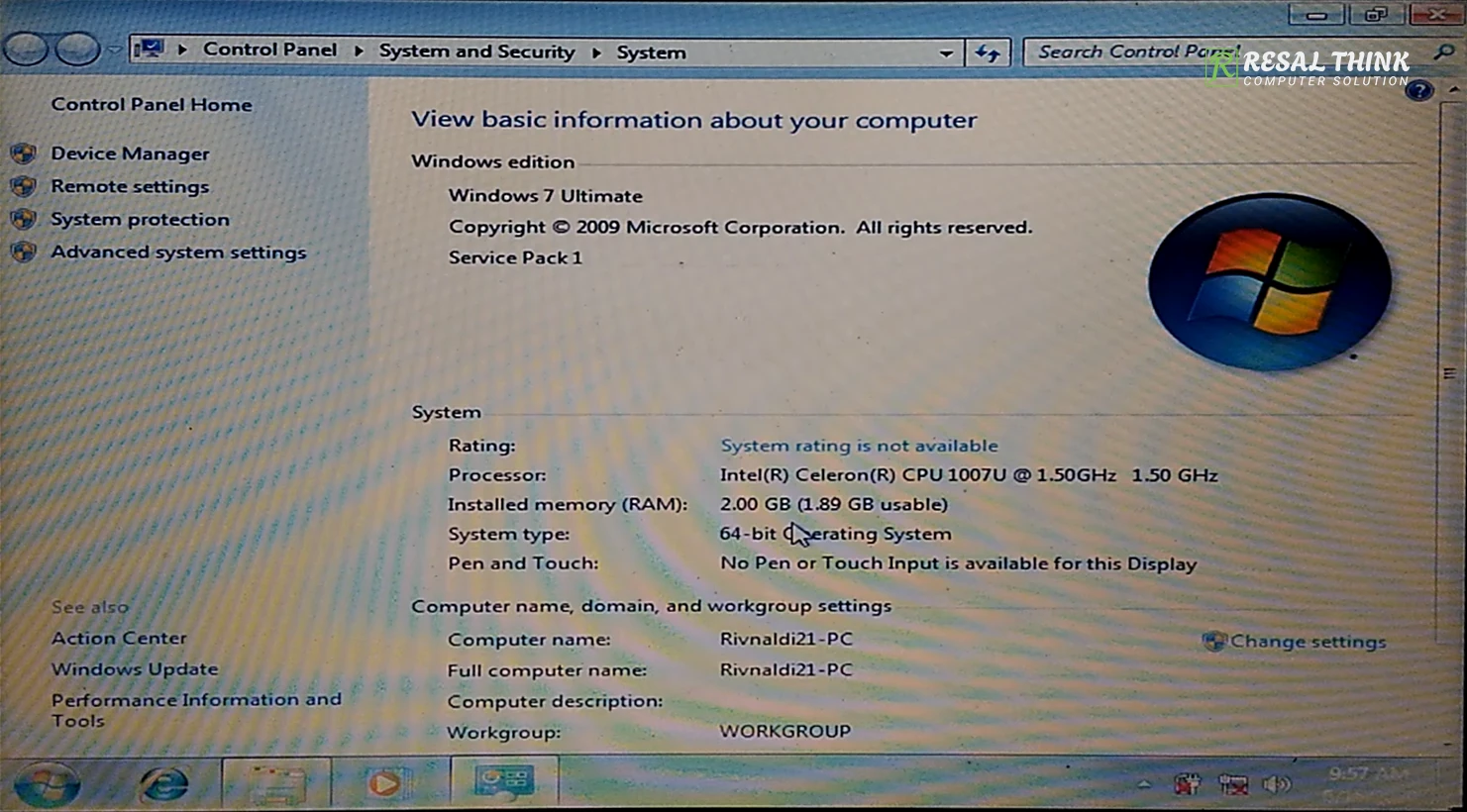
Task: Open the Device Manager link text
Action: tap(130, 153)
